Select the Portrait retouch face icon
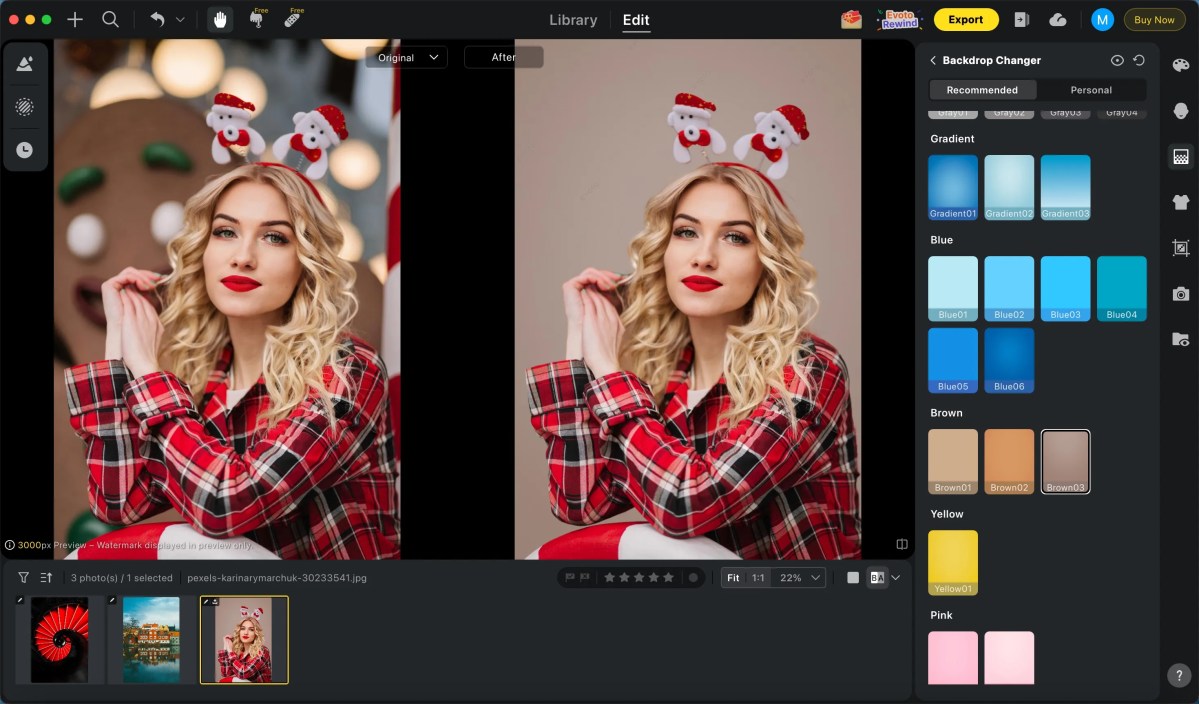 click(x=1180, y=111)
